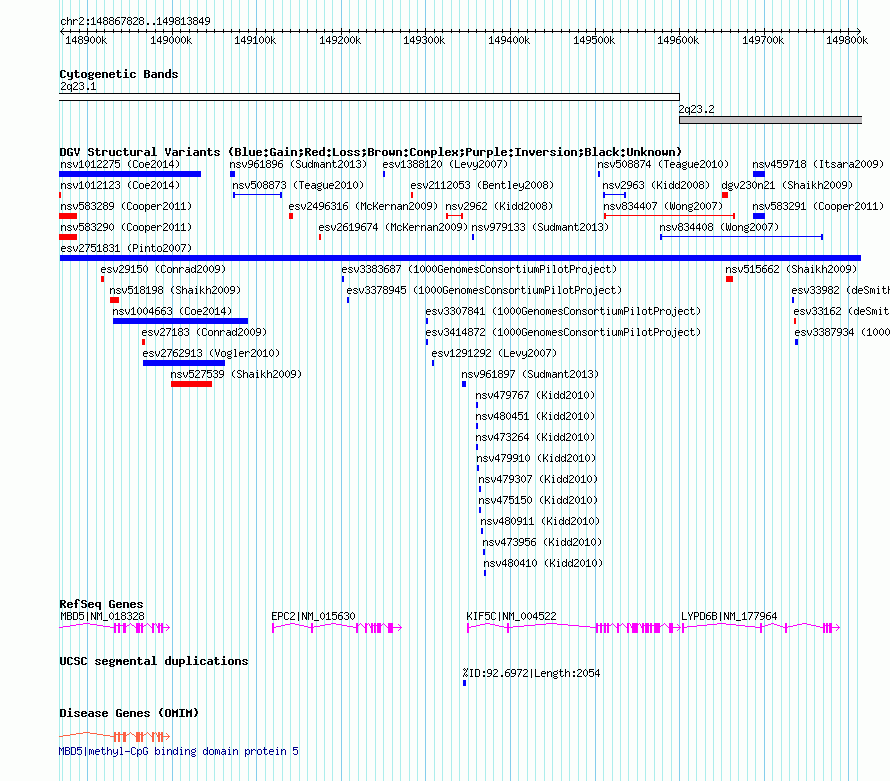Click the %ID:92.6972|Length:2054 segmental duplication
This screenshot has height=781, width=890.
464,683
